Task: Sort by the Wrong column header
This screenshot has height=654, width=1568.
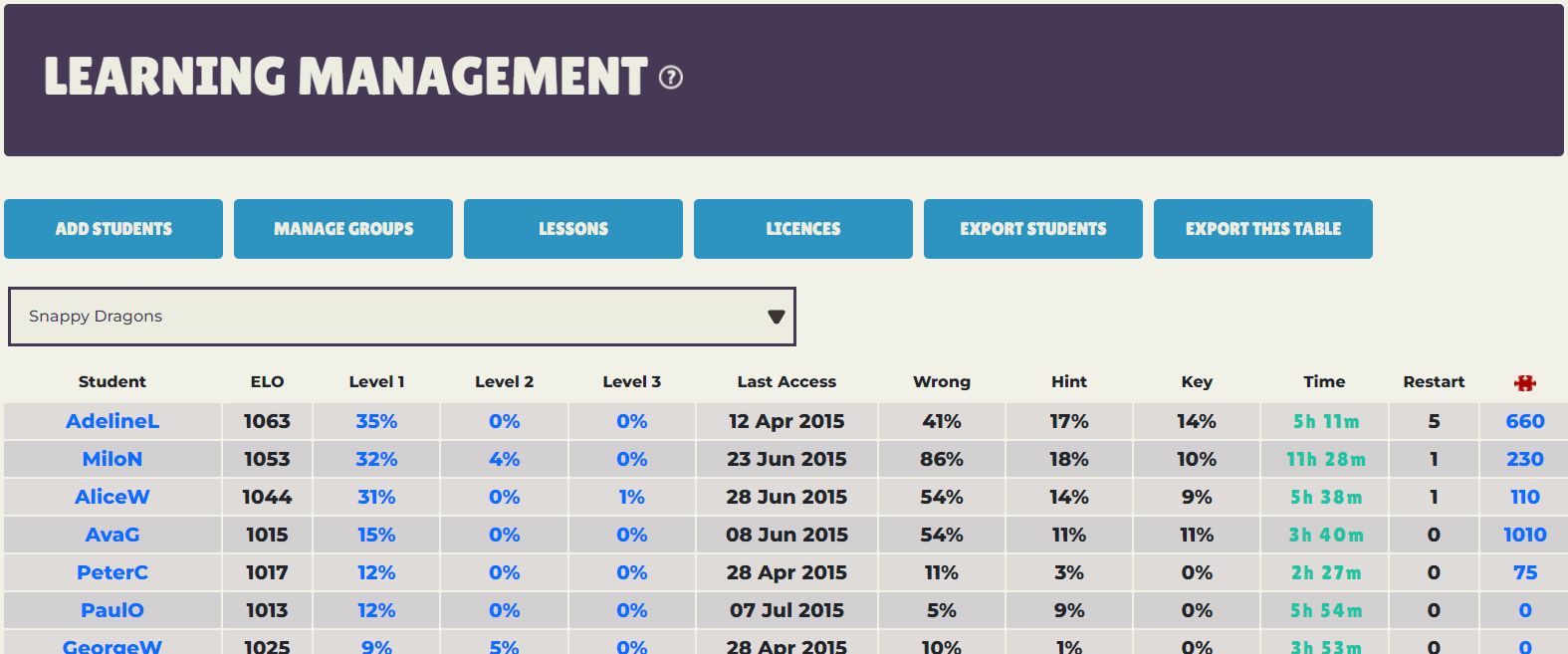Action: [x=942, y=381]
